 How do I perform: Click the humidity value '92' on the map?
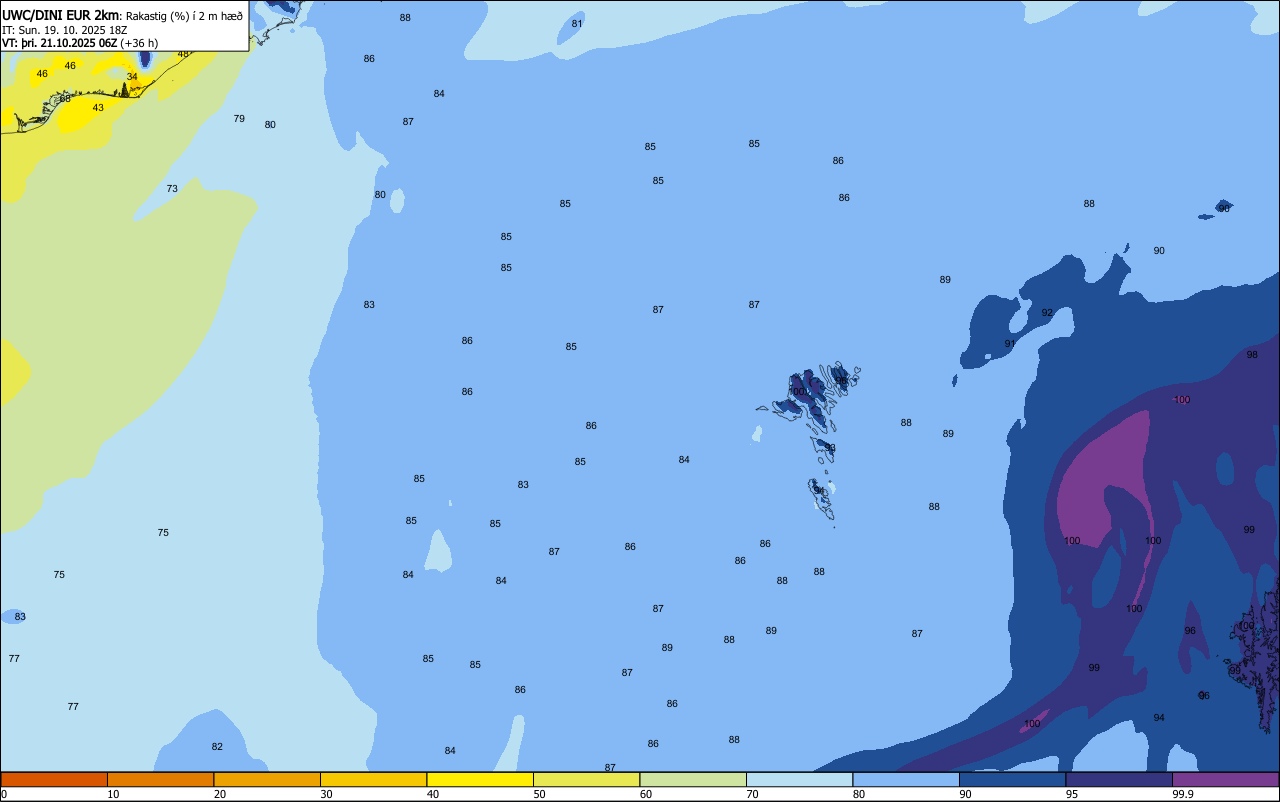point(1047,313)
